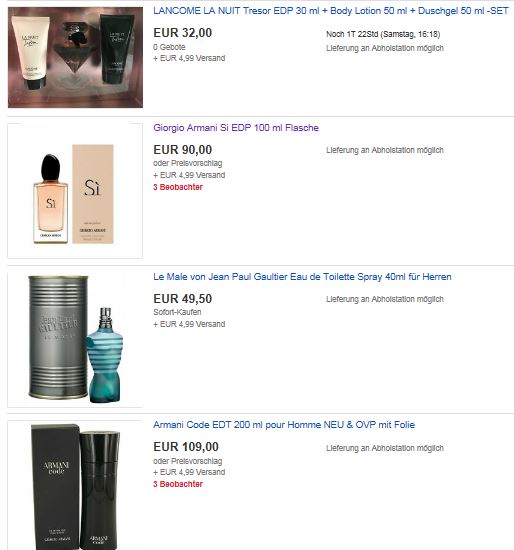Click the EUR 32,00 price

[x=182, y=33]
